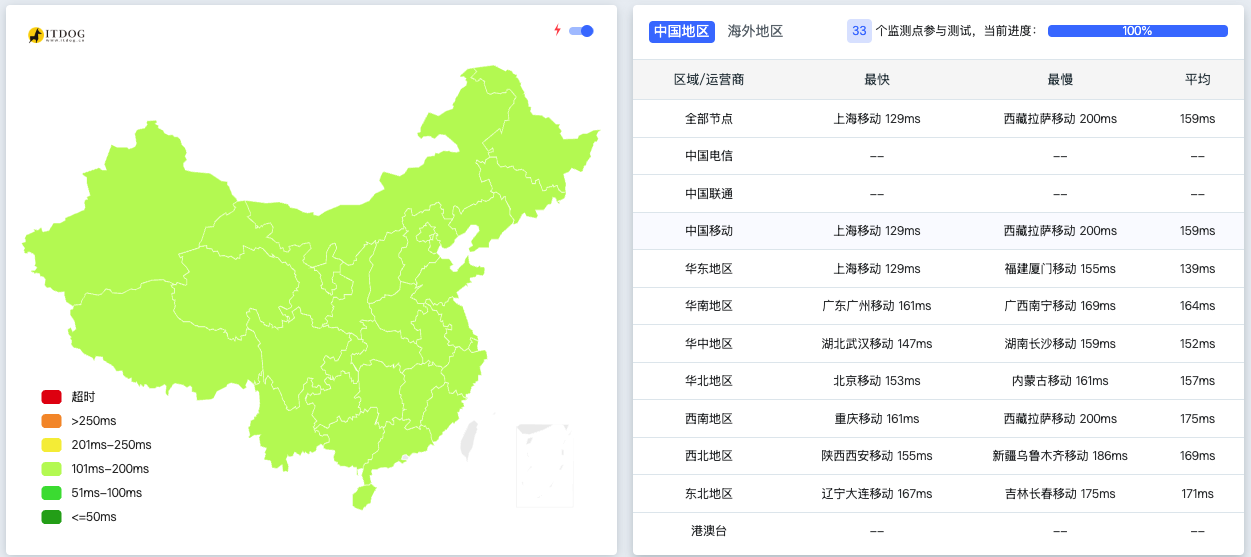Toggle the map speed switch
Viewport: 1251px width, 557px height.
(x=581, y=31)
